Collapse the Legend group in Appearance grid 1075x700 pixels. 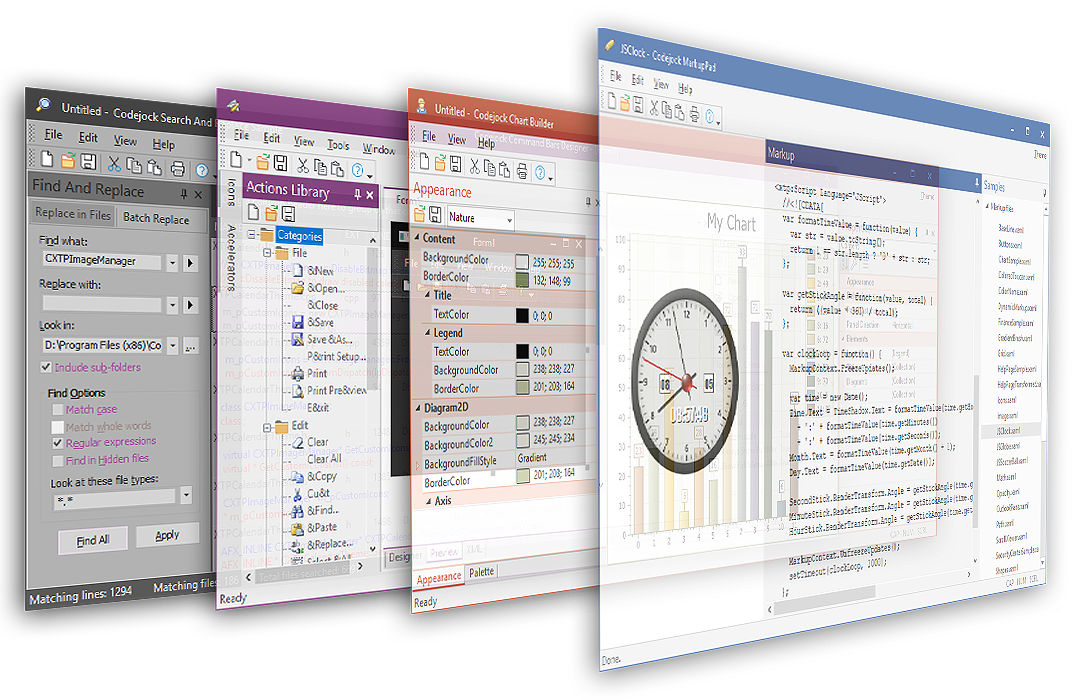[427, 333]
